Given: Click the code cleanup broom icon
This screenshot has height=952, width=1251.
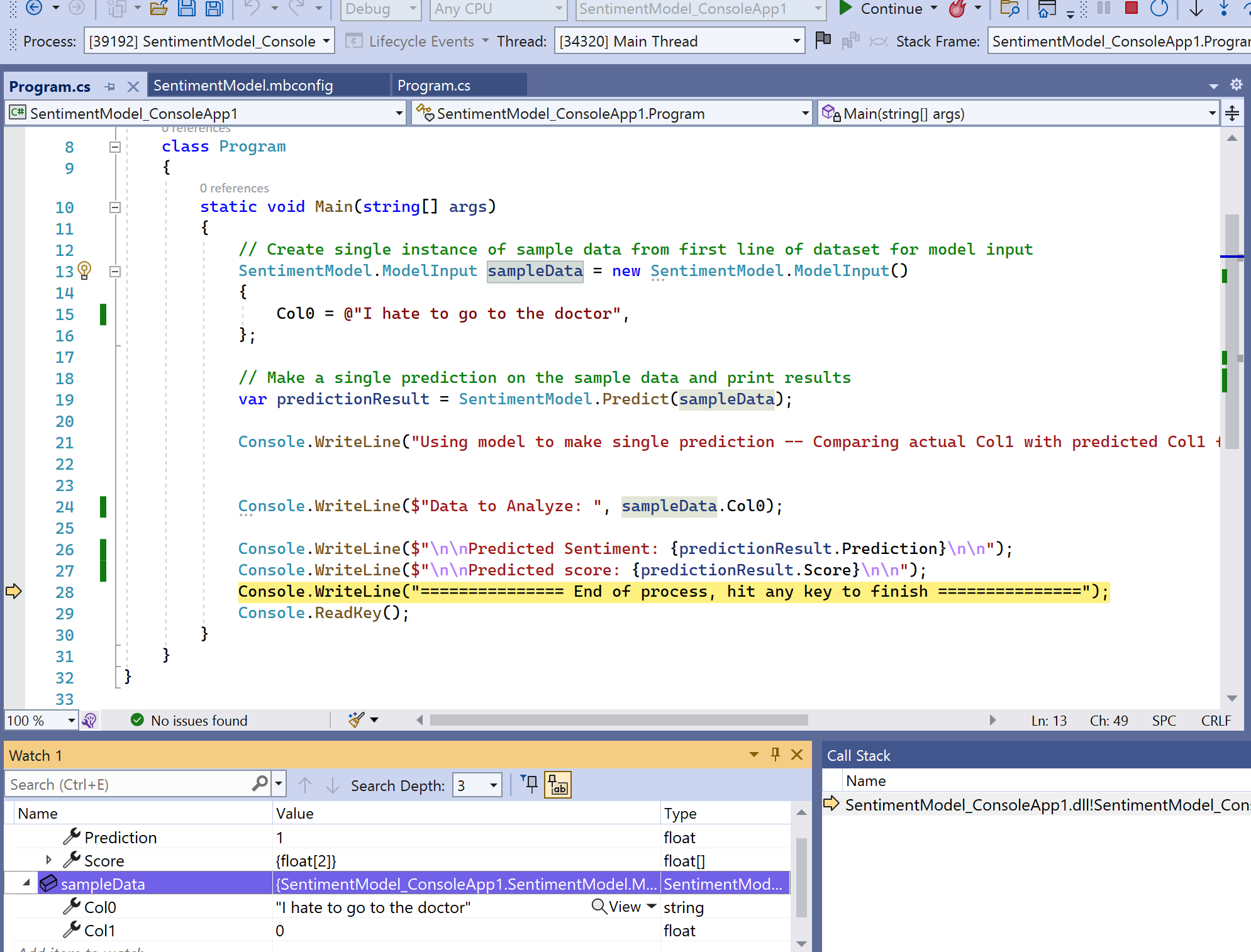Looking at the screenshot, I should [x=357, y=720].
